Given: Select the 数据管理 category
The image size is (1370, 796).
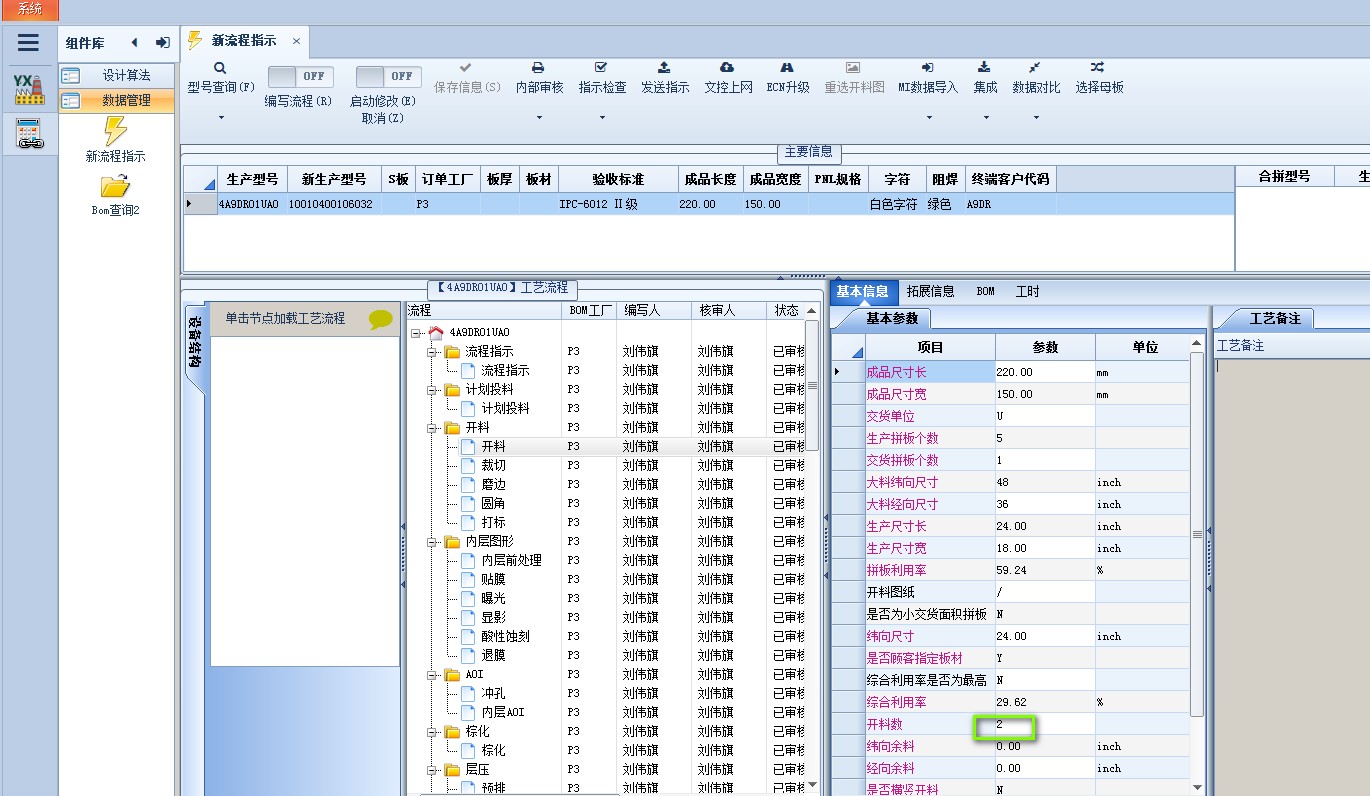Looking at the screenshot, I should [x=117, y=100].
